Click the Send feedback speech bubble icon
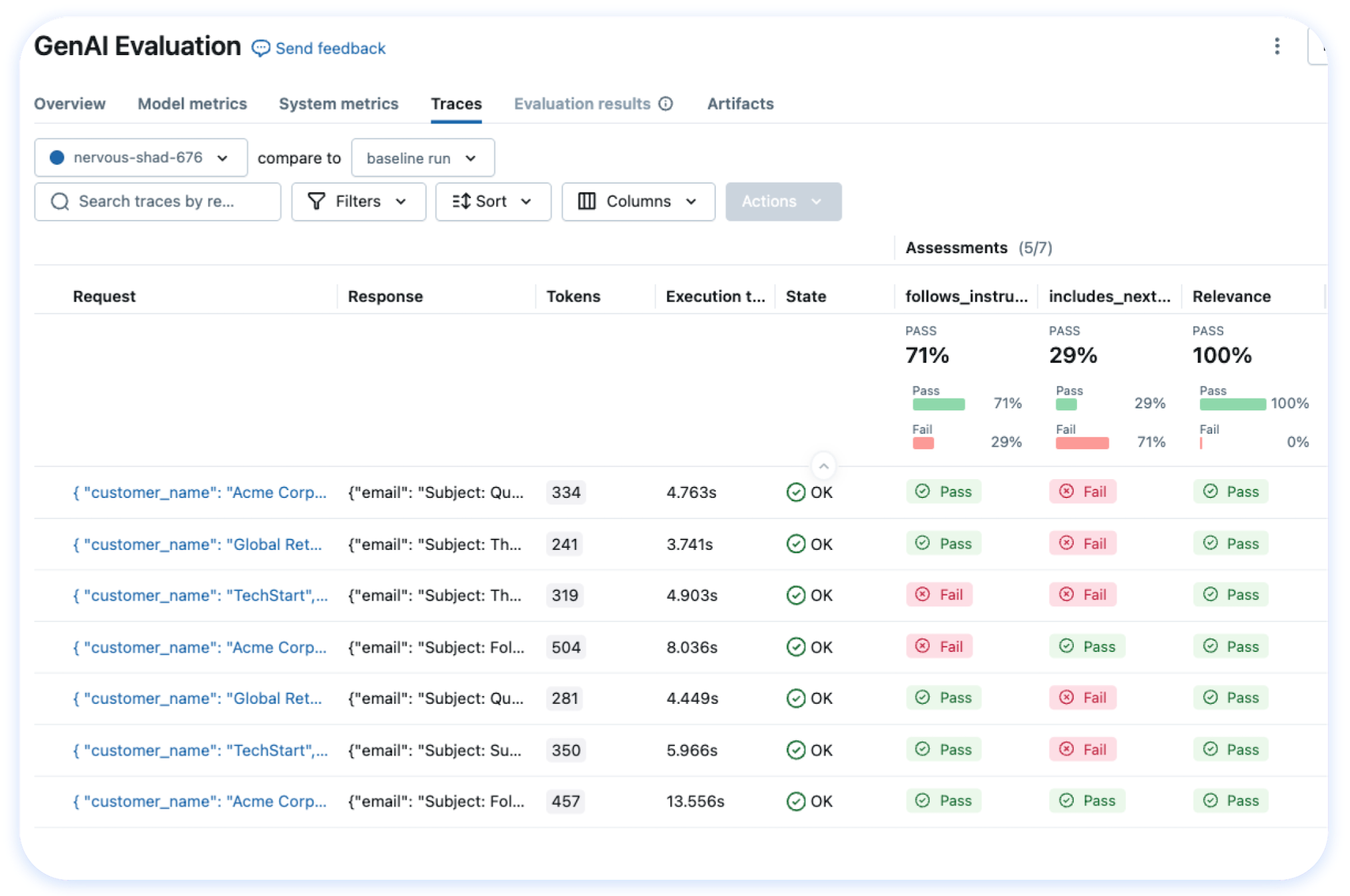 260,48
